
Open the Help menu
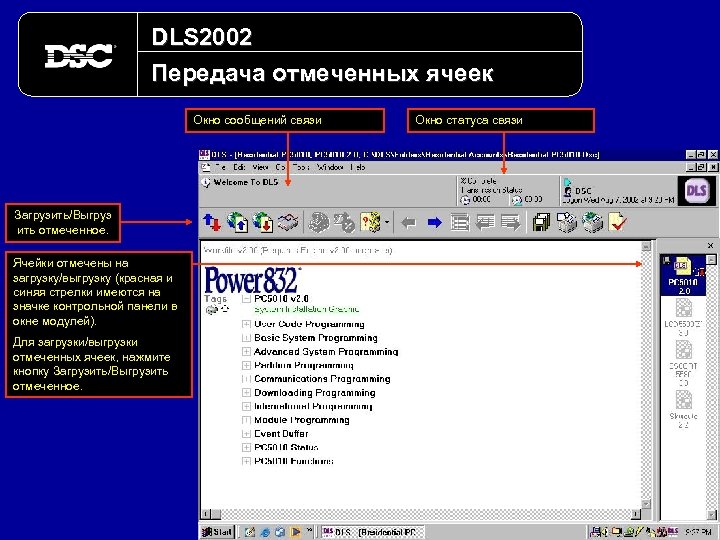(358, 167)
